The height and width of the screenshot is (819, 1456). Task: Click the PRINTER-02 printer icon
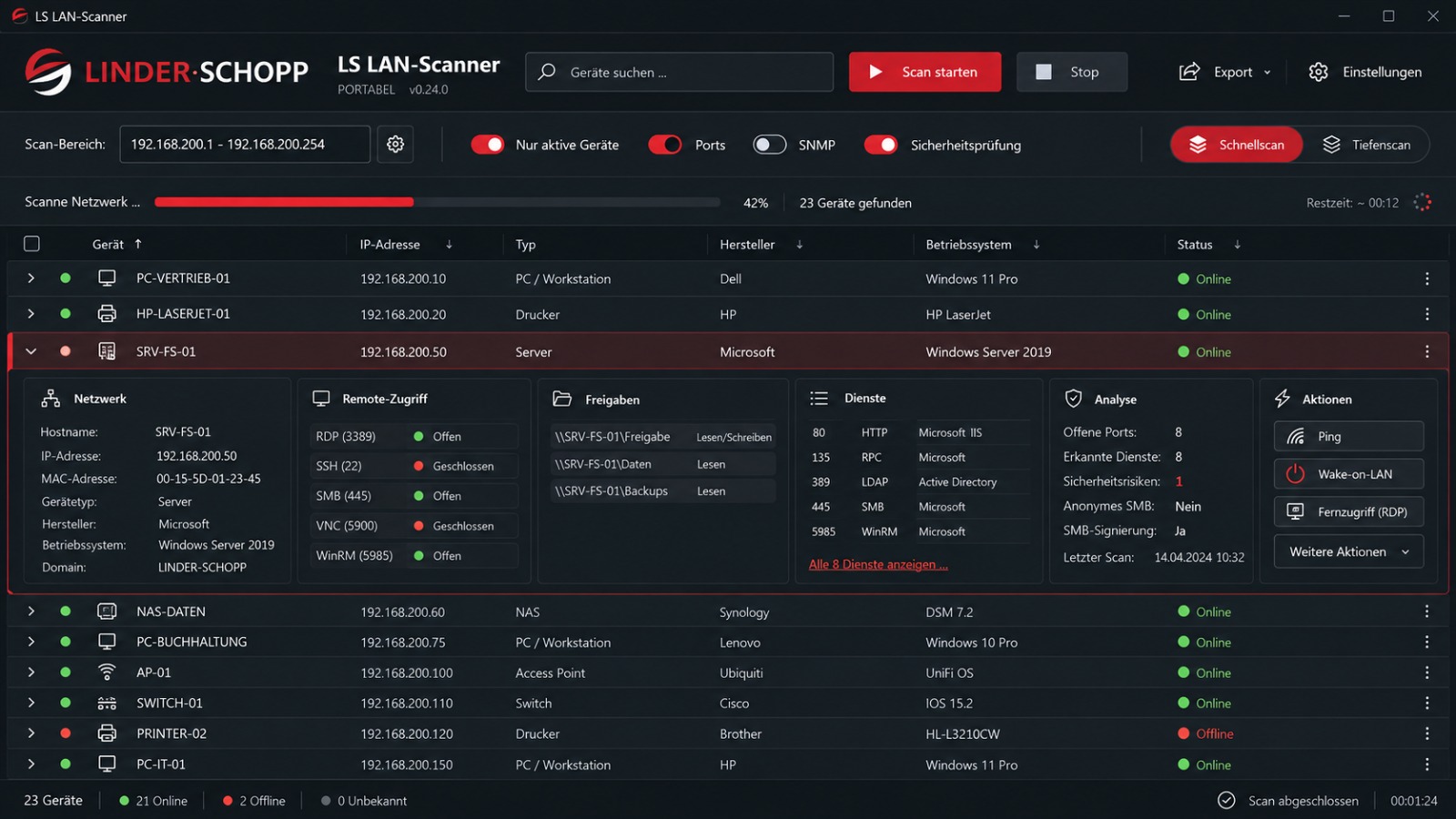(106, 733)
